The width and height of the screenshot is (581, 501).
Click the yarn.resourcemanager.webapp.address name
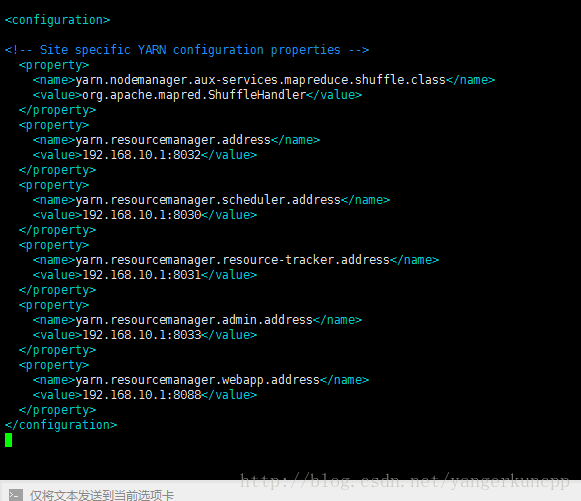197,380
